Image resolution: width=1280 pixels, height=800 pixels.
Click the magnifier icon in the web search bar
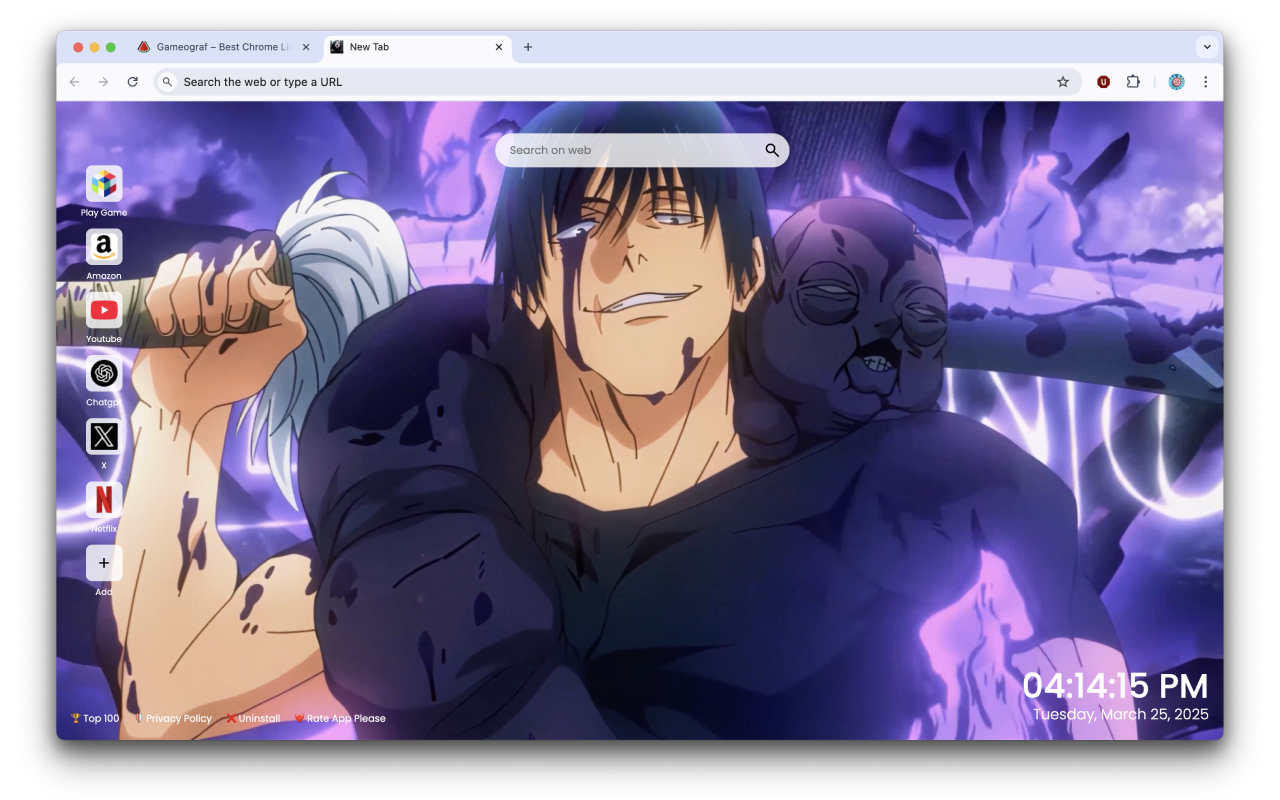pyautogui.click(x=771, y=149)
